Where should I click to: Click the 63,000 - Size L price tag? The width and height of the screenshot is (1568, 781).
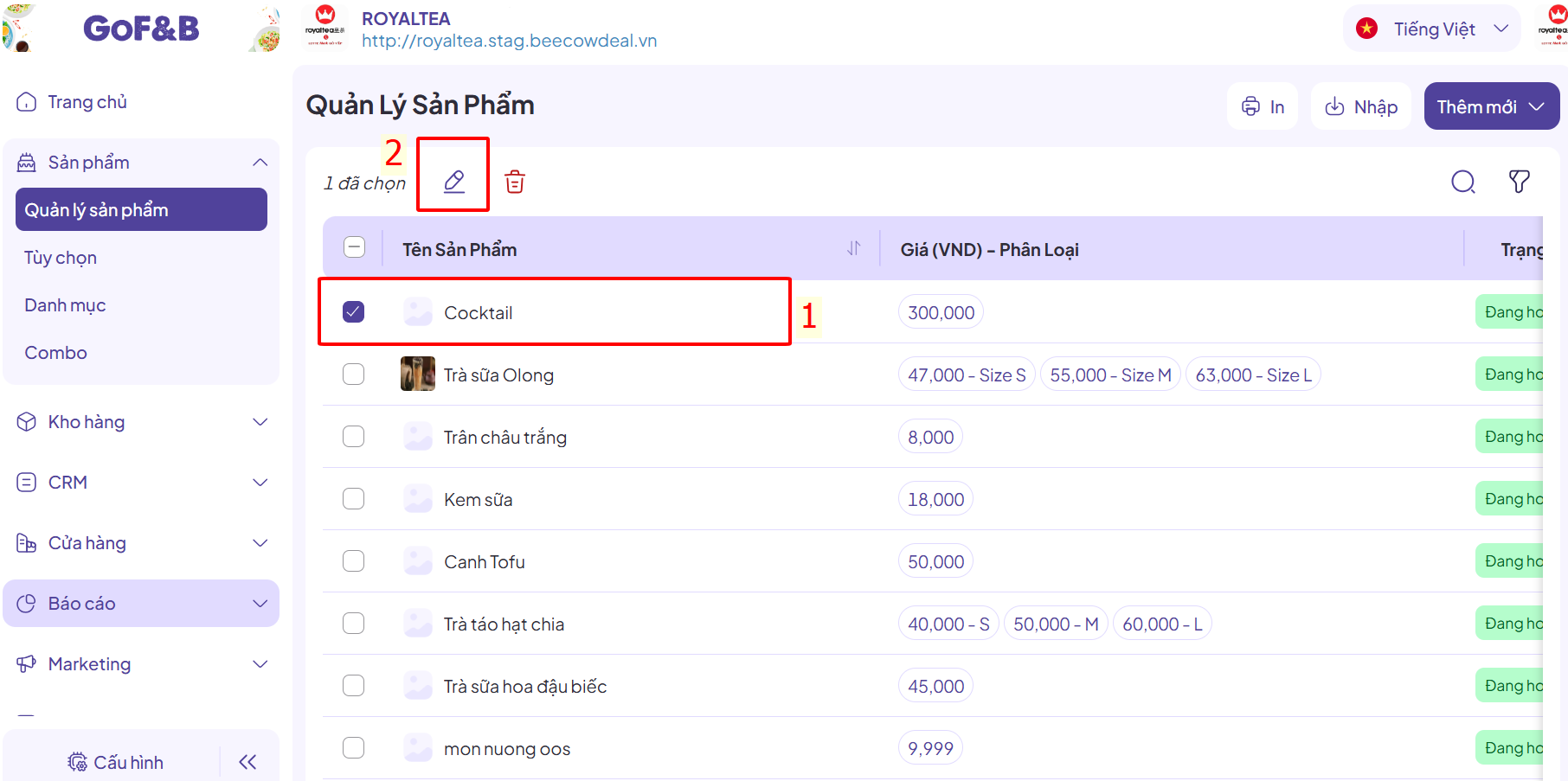1253,374
